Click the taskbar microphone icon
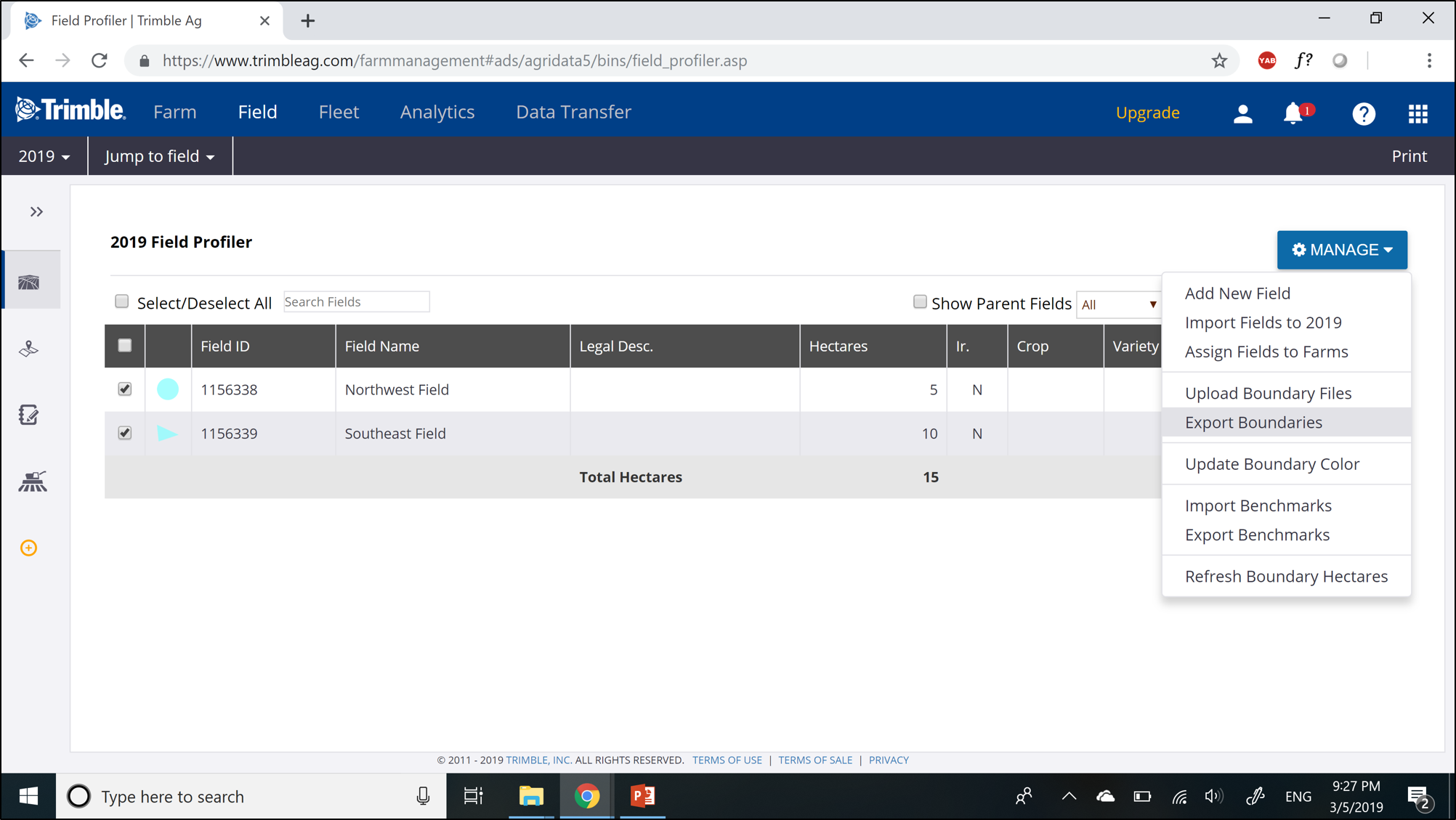 [x=423, y=796]
